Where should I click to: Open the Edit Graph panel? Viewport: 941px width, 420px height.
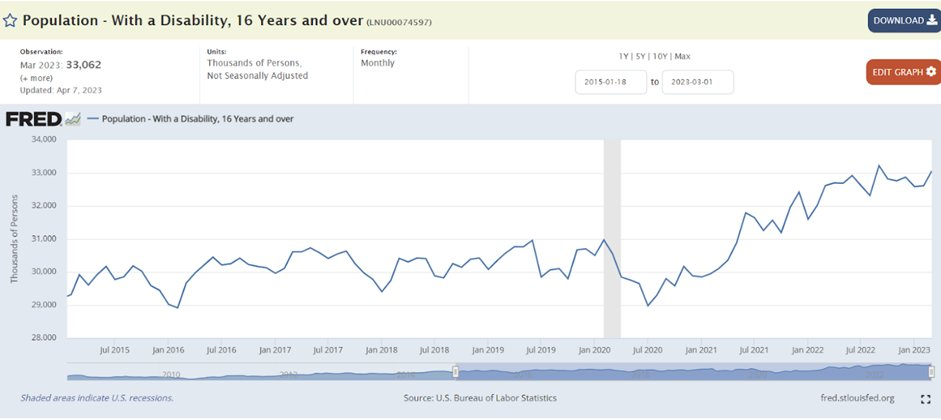[x=904, y=72]
